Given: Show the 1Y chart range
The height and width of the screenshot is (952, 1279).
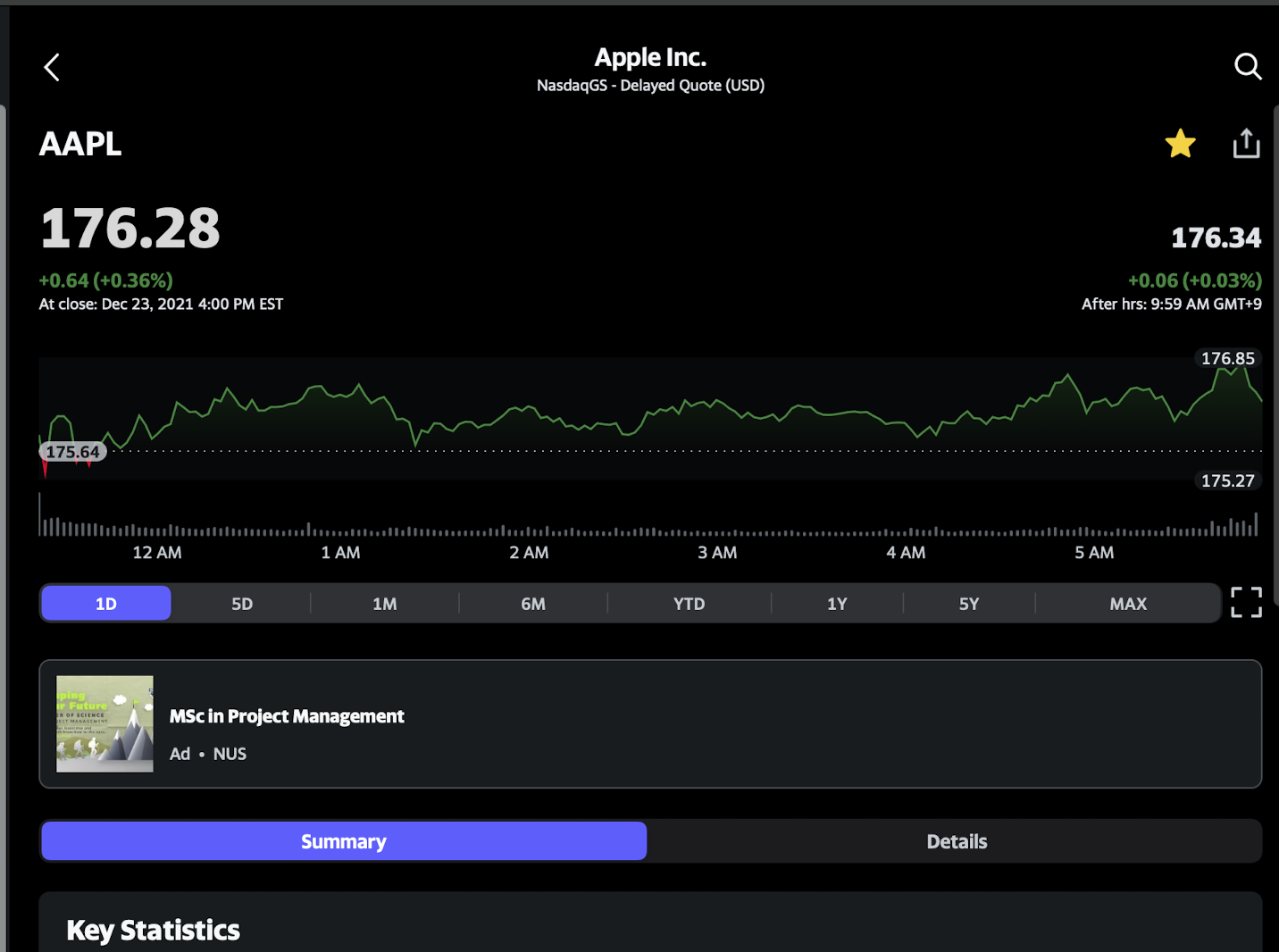Looking at the screenshot, I should pyautogui.click(x=837, y=604).
